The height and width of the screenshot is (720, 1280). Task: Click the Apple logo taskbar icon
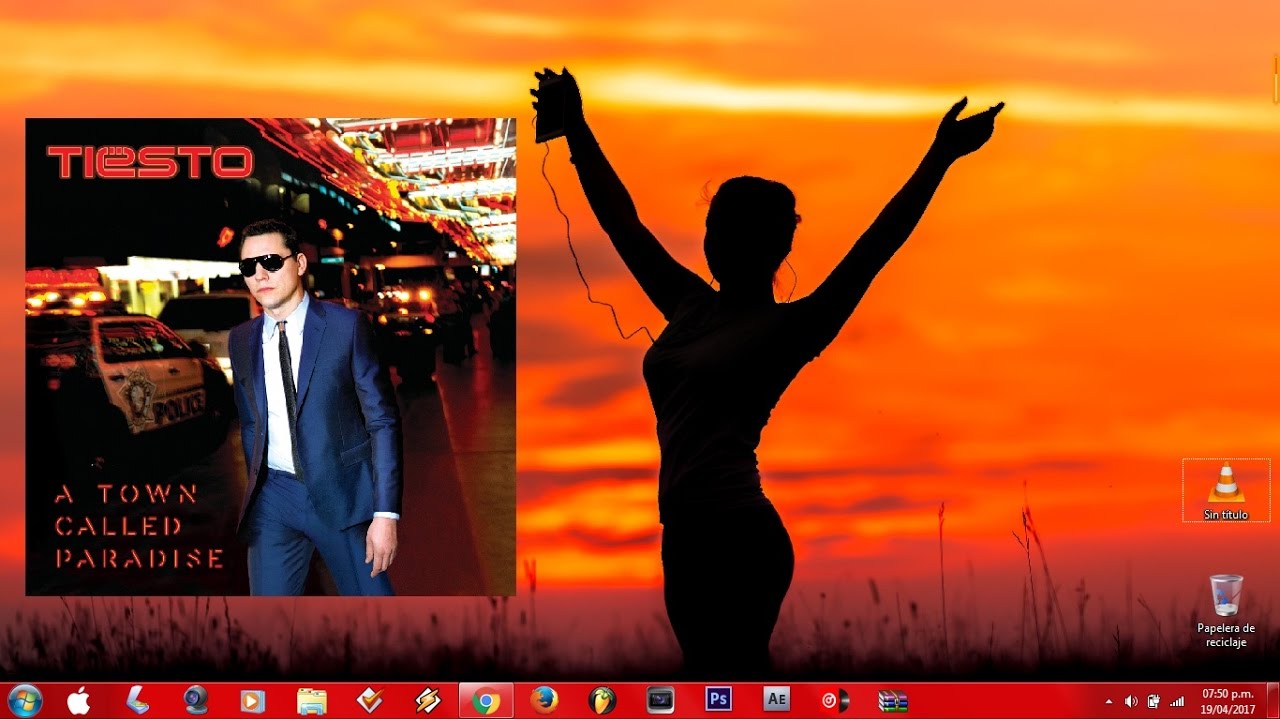click(x=79, y=700)
